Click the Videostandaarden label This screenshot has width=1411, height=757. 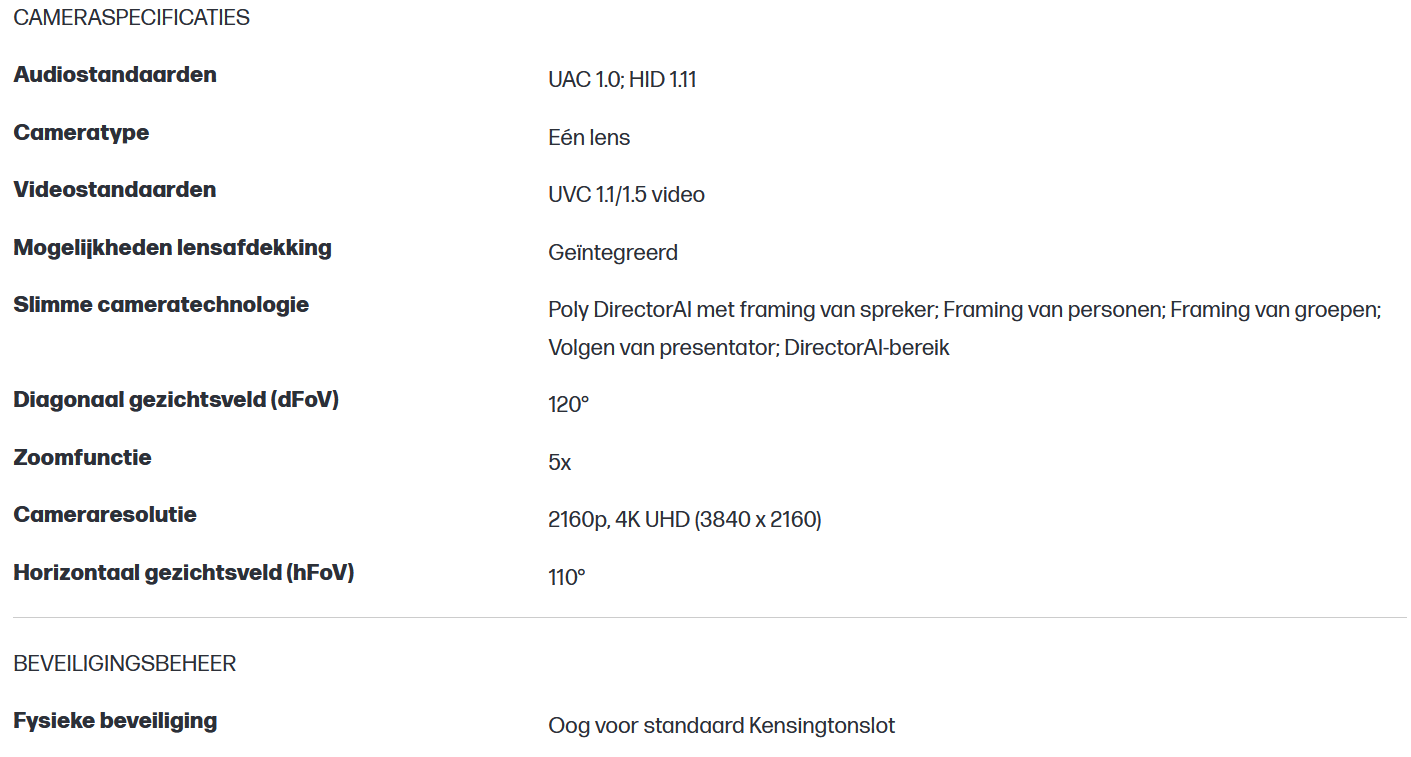click(x=115, y=190)
